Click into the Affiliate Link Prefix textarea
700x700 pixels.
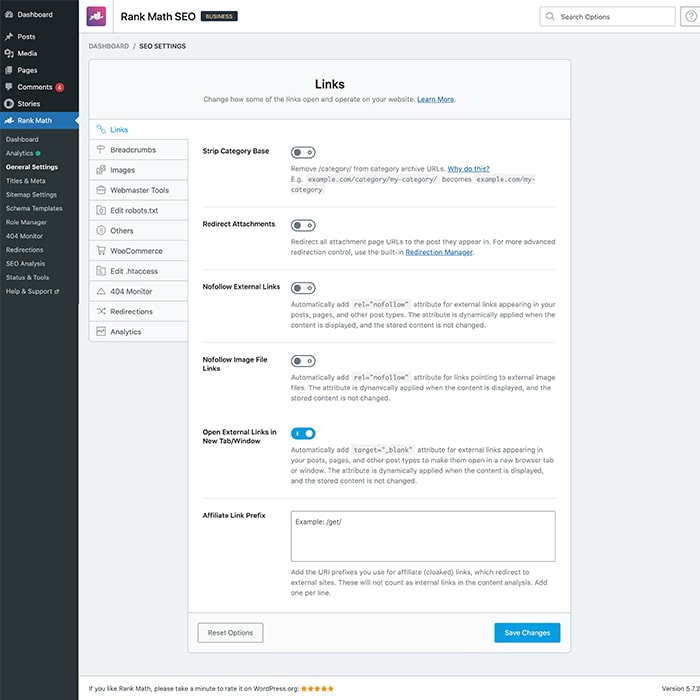tap(423, 536)
